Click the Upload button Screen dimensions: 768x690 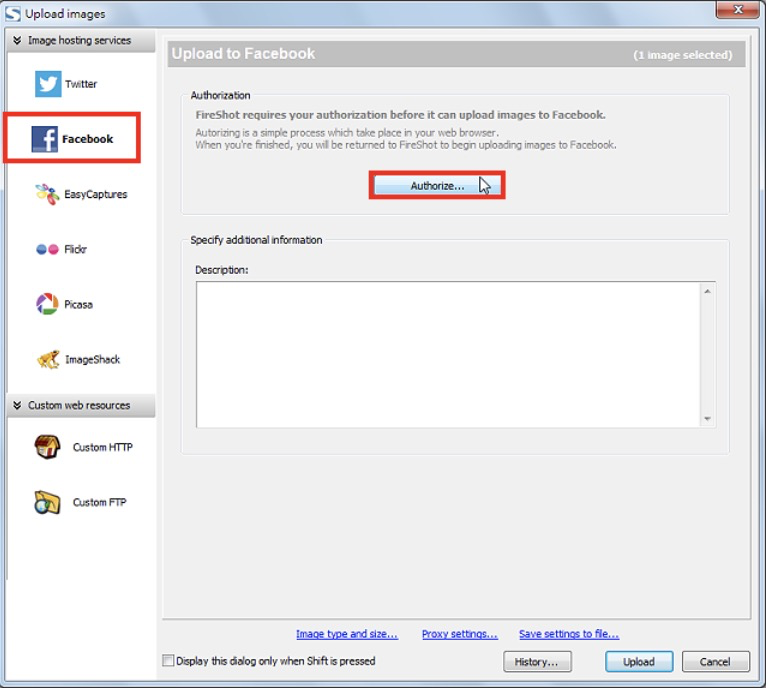coord(639,662)
